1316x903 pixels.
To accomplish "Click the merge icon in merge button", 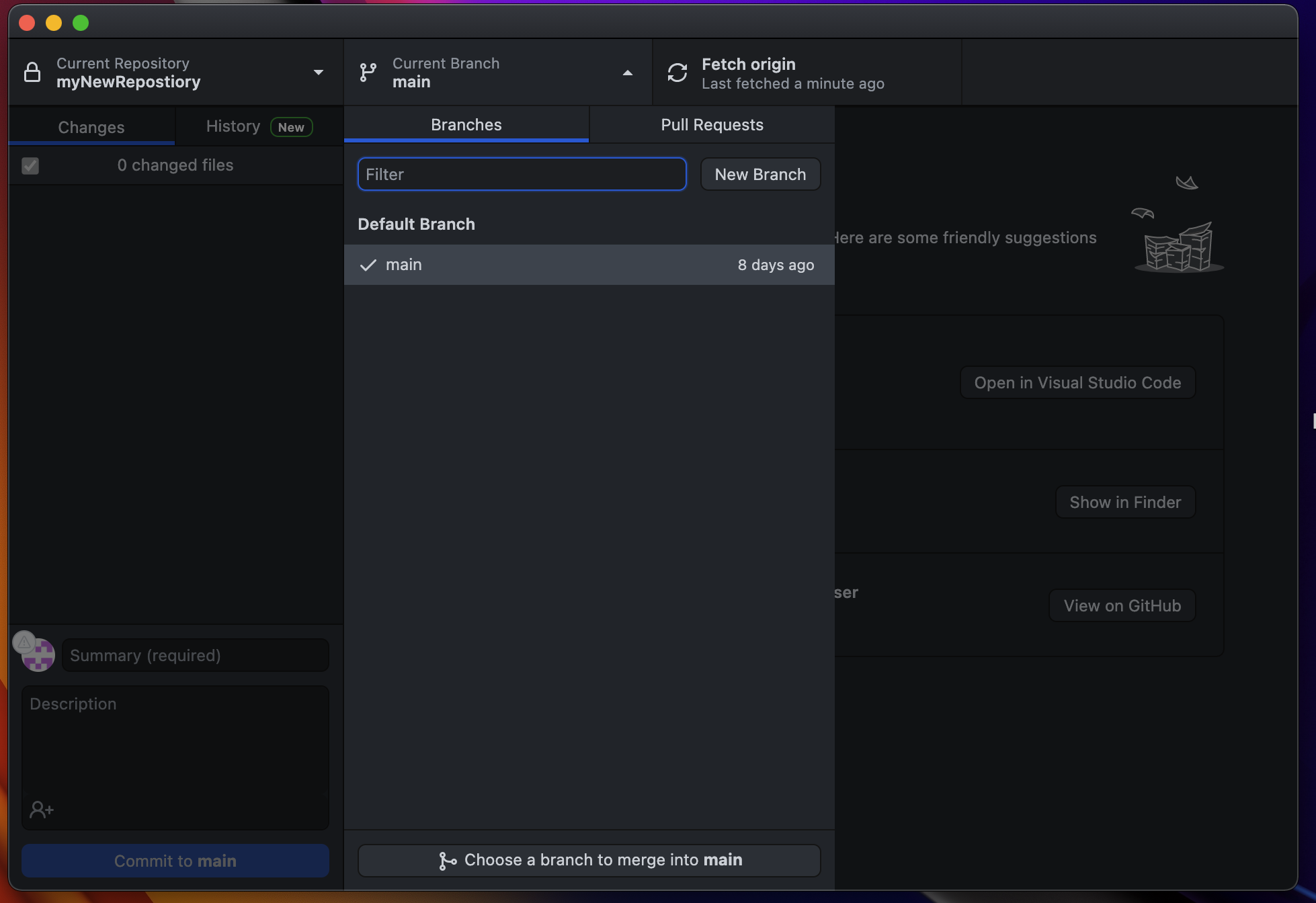I will (x=447, y=861).
